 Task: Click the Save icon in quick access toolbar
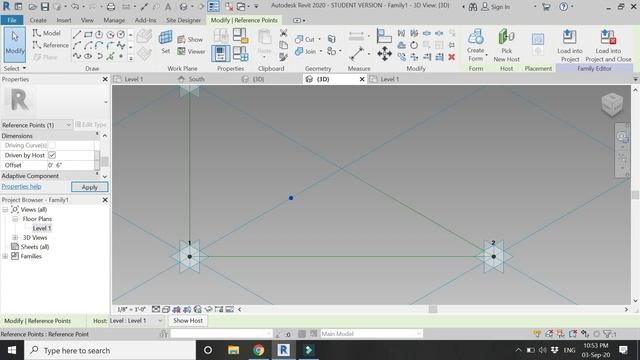pos(44,7)
